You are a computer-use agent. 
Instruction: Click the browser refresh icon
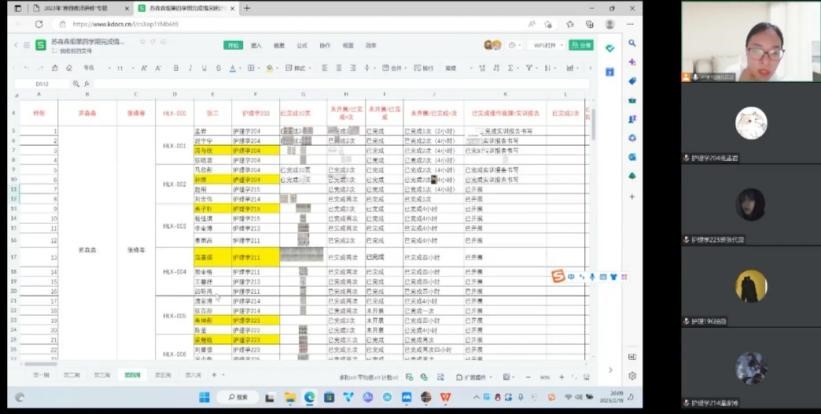click(39, 24)
